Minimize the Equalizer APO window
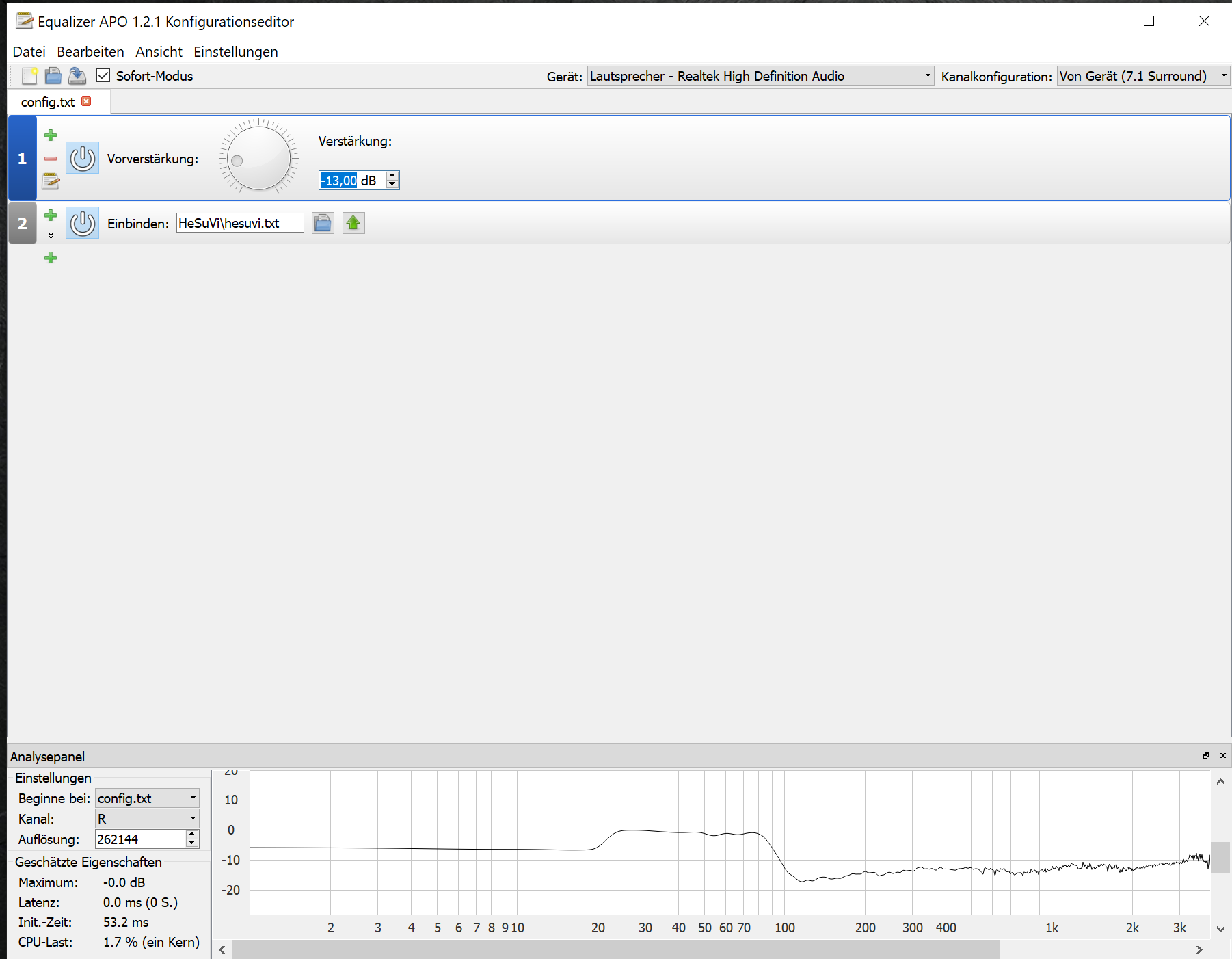 pos(1094,21)
